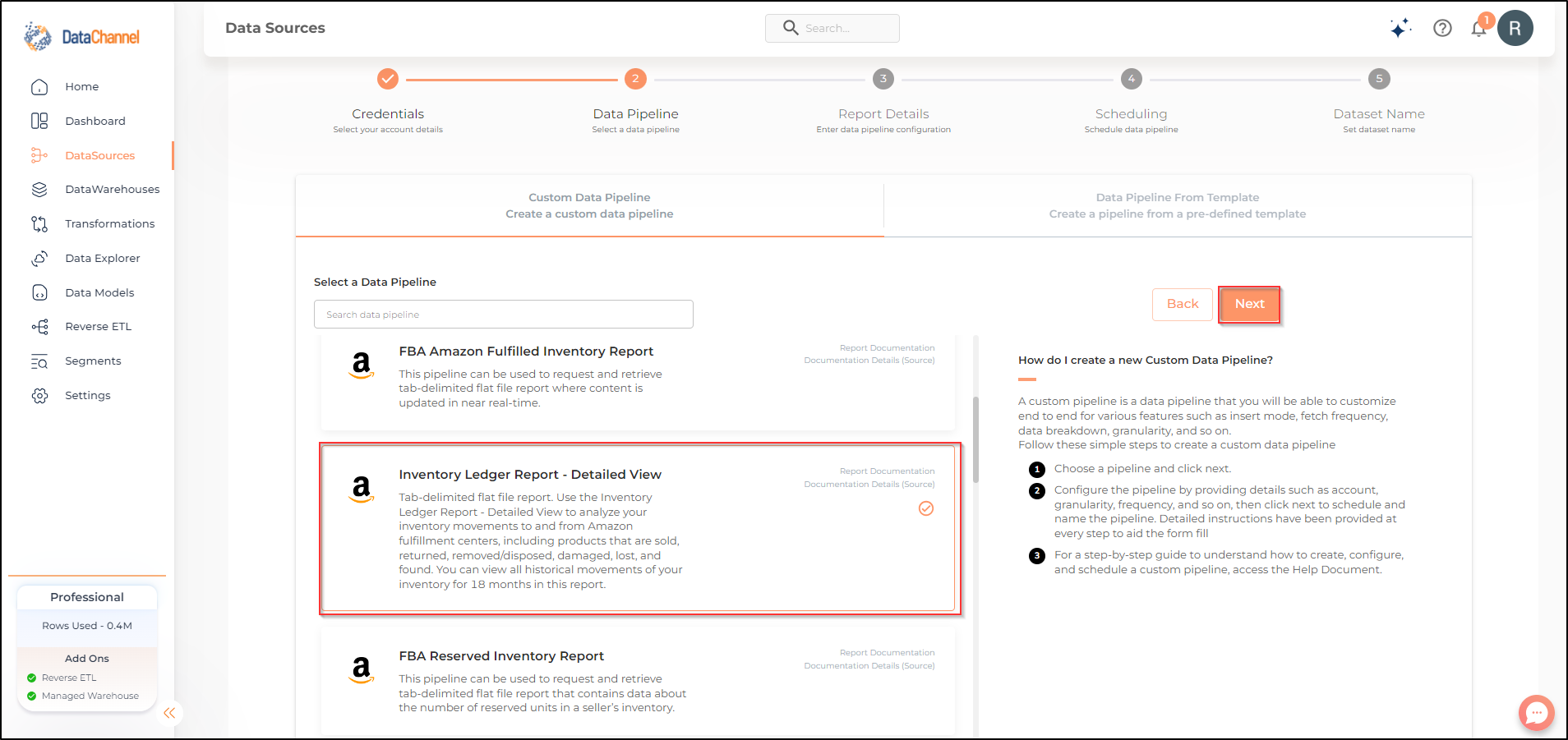Open the Data Explorer icon

(x=39, y=258)
